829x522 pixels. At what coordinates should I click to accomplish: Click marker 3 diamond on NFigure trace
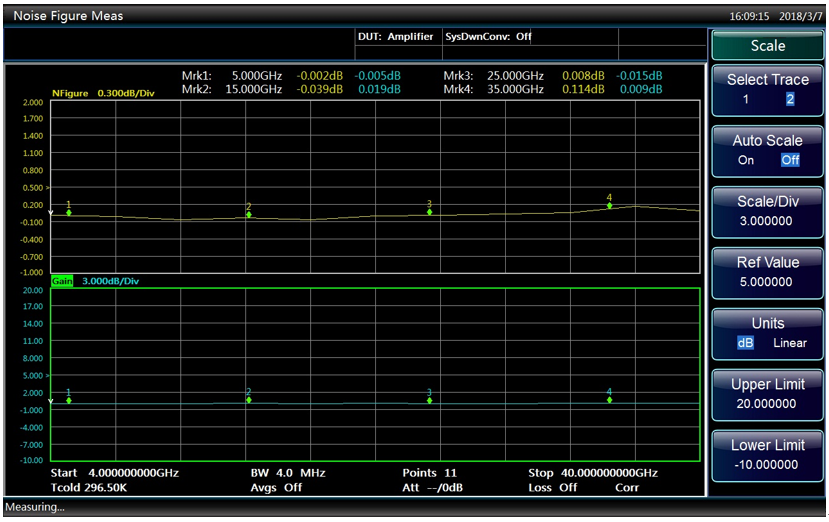tap(429, 212)
